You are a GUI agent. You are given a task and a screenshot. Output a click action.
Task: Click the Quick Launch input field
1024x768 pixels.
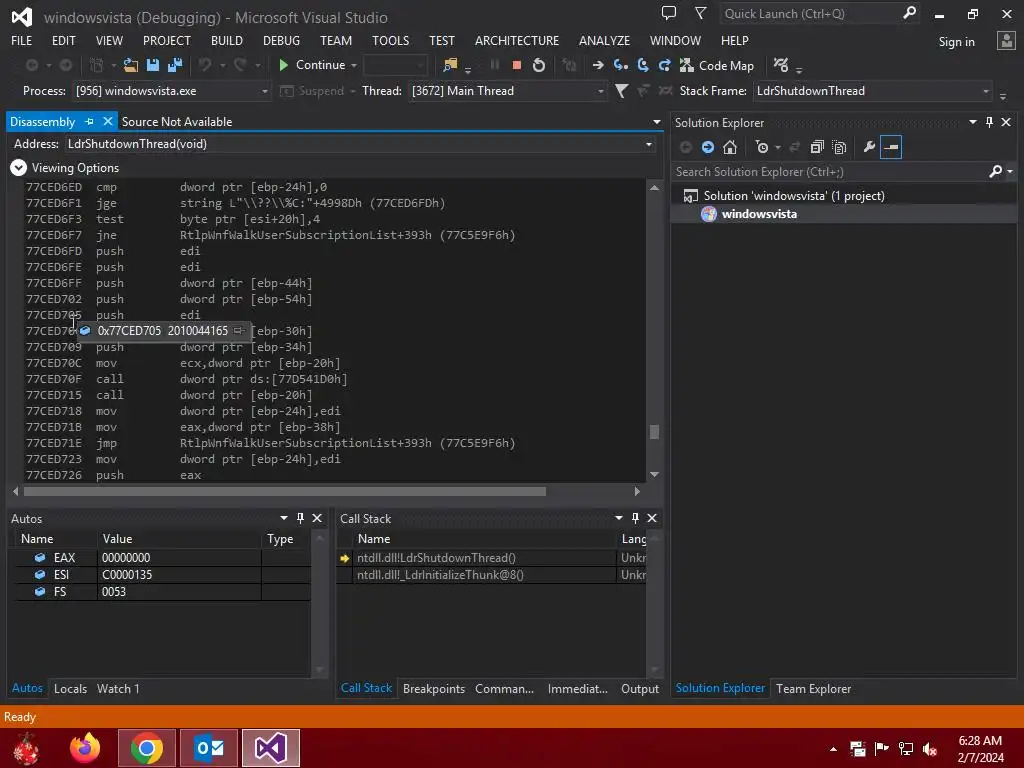tap(810, 14)
